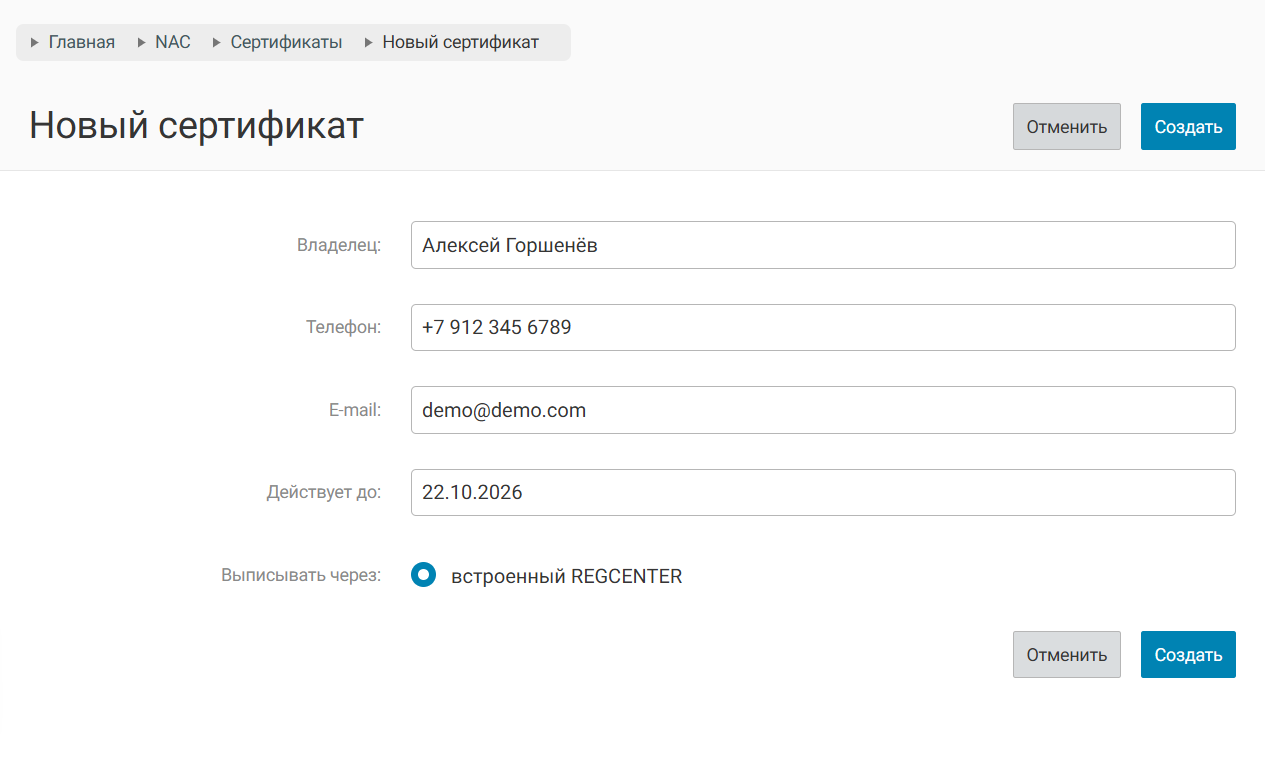Image resolution: width=1265 pixels, height=777 pixels.
Task: Select the встроенный REGCENTER radio button
Action: 424,575
